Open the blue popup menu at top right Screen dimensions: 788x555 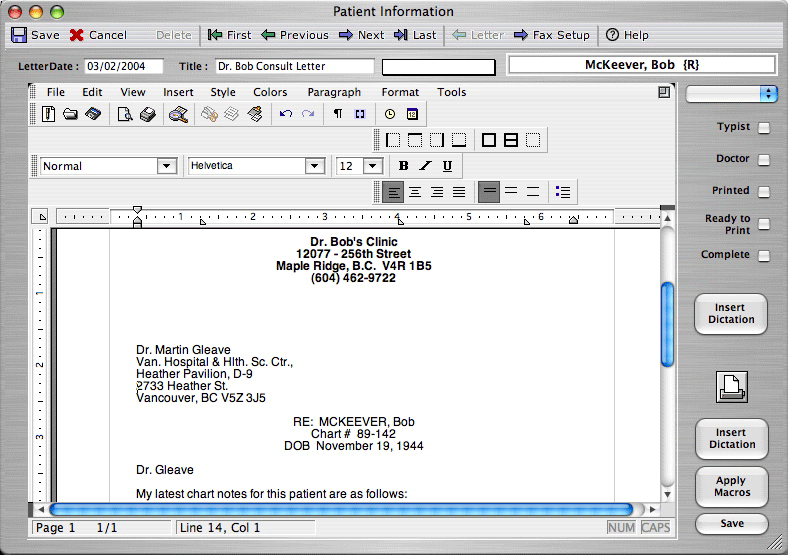pos(731,94)
